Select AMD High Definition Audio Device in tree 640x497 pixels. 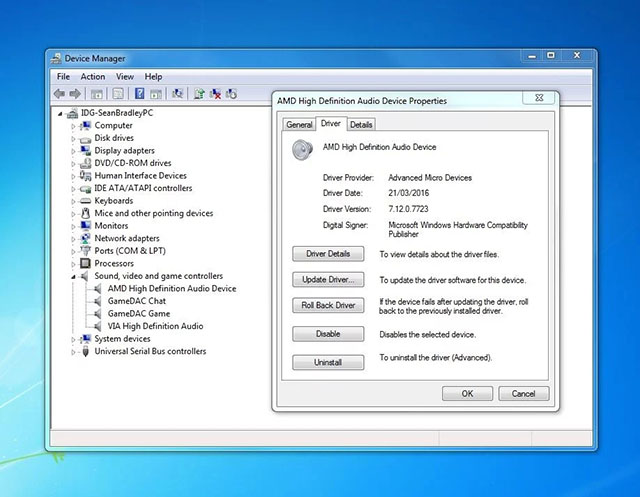[x=172, y=288]
